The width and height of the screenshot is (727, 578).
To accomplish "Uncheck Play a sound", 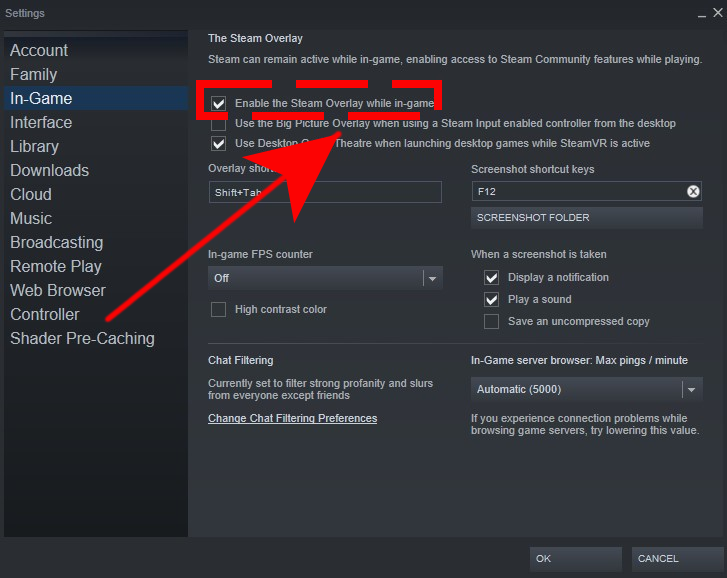I will point(491,299).
